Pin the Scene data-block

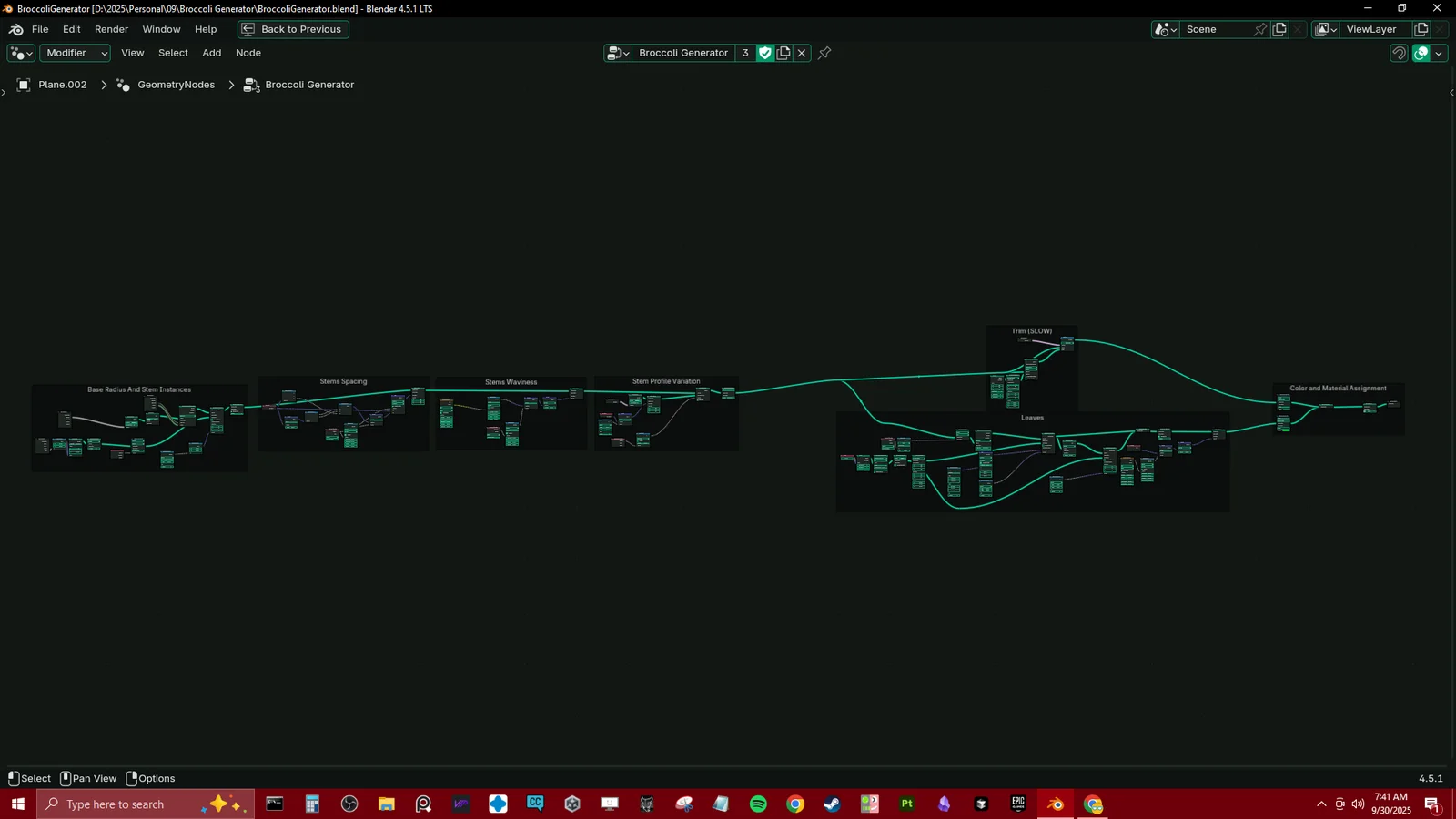coord(1259,29)
